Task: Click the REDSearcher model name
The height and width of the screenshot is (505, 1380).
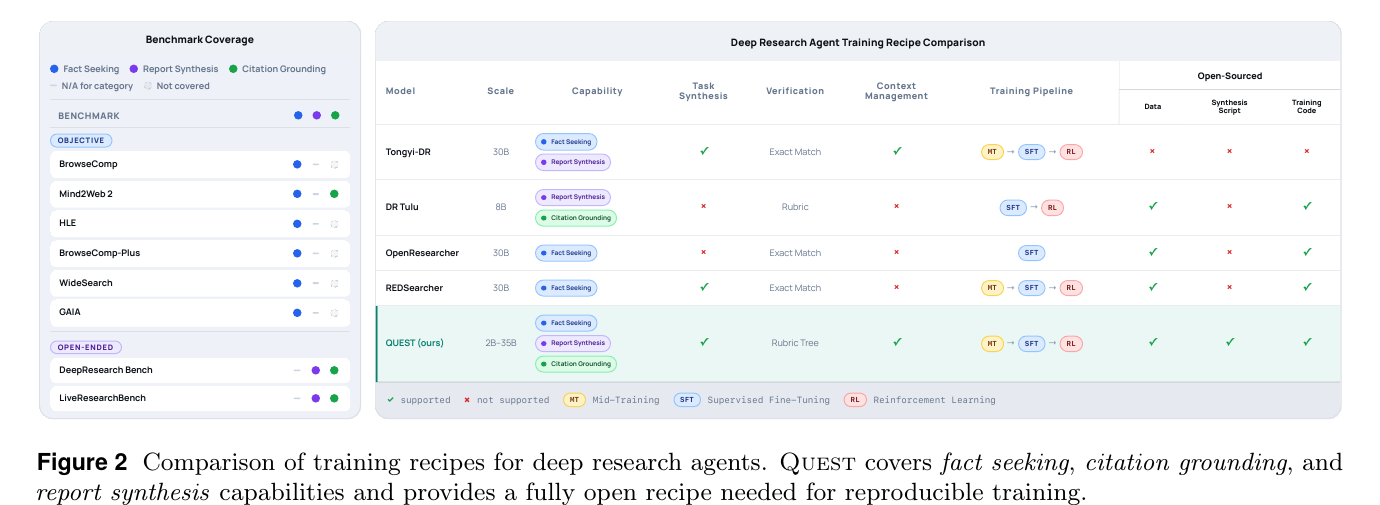Action: click(414, 288)
